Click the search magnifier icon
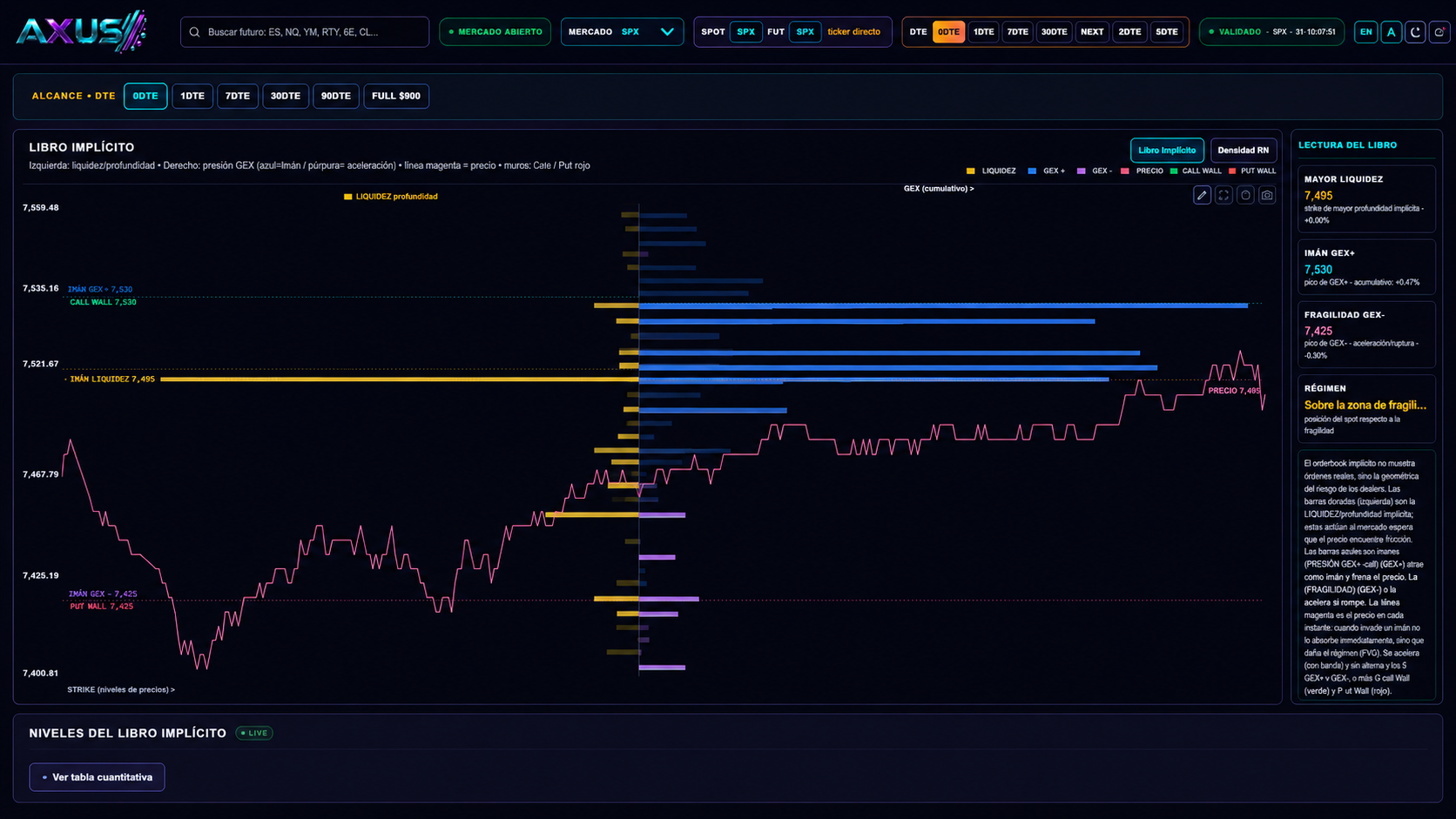Screen dimensions: 1456x819 tap(195, 32)
